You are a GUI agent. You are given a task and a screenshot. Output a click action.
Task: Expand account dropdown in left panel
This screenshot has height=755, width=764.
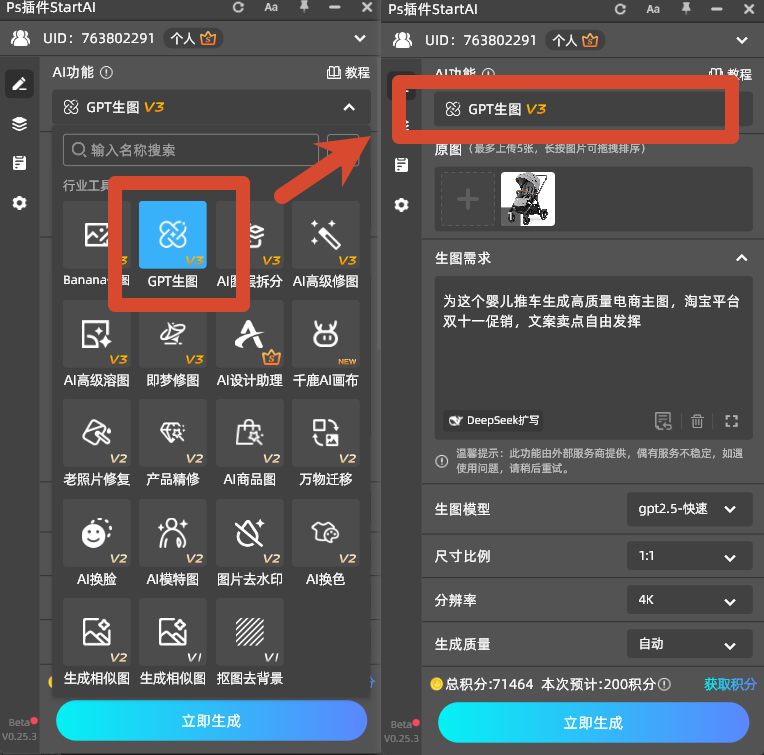click(360, 38)
